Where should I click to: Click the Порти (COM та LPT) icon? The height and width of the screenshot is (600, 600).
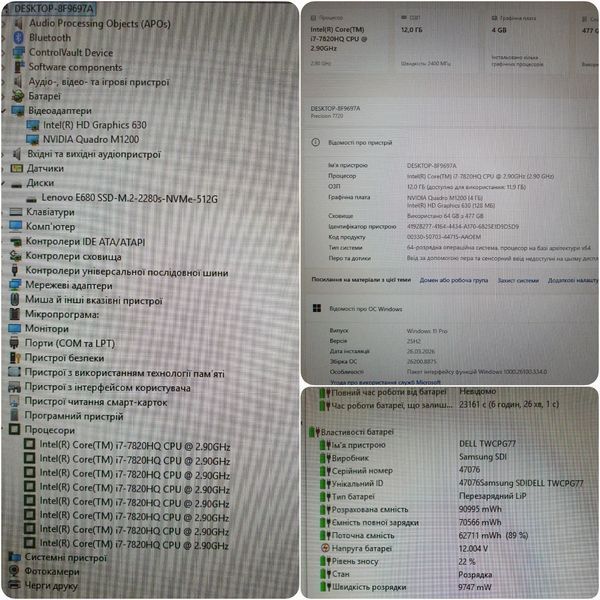pyautogui.click(x=14, y=342)
